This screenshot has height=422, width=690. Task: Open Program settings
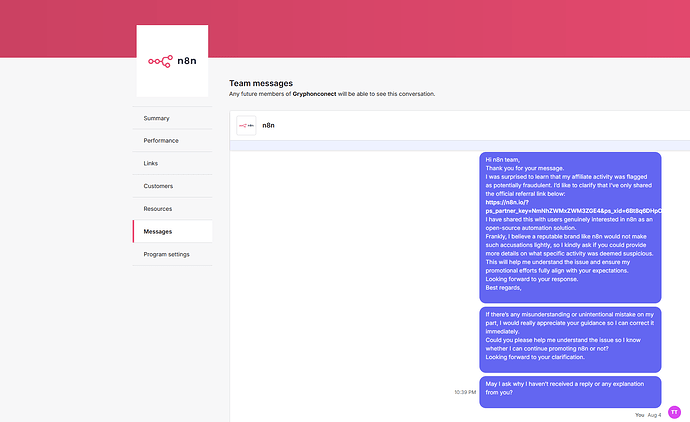pos(172,254)
